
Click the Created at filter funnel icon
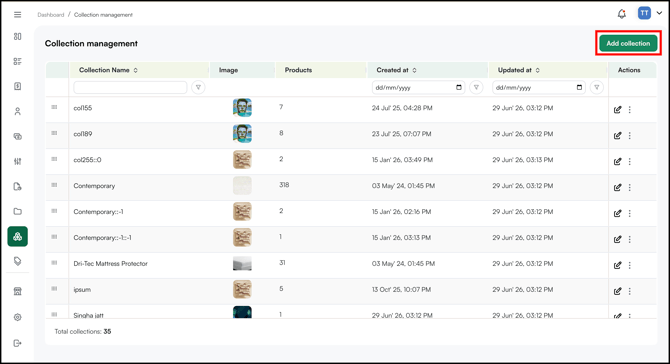coord(476,87)
